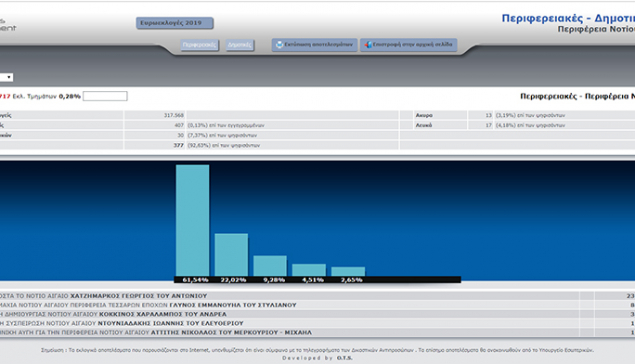This screenshot has width=635, height=364.
Task: Click the (4,18%) επί των ψηφισάντων text
Action: tap(530, 125)
